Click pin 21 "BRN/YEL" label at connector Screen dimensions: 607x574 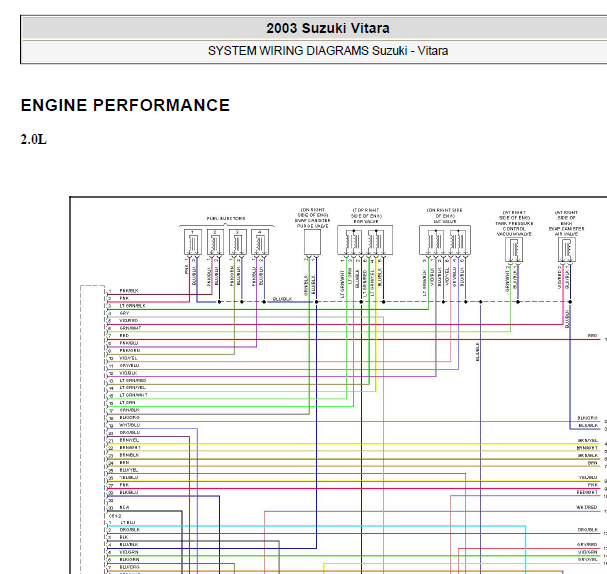[129, 440]
